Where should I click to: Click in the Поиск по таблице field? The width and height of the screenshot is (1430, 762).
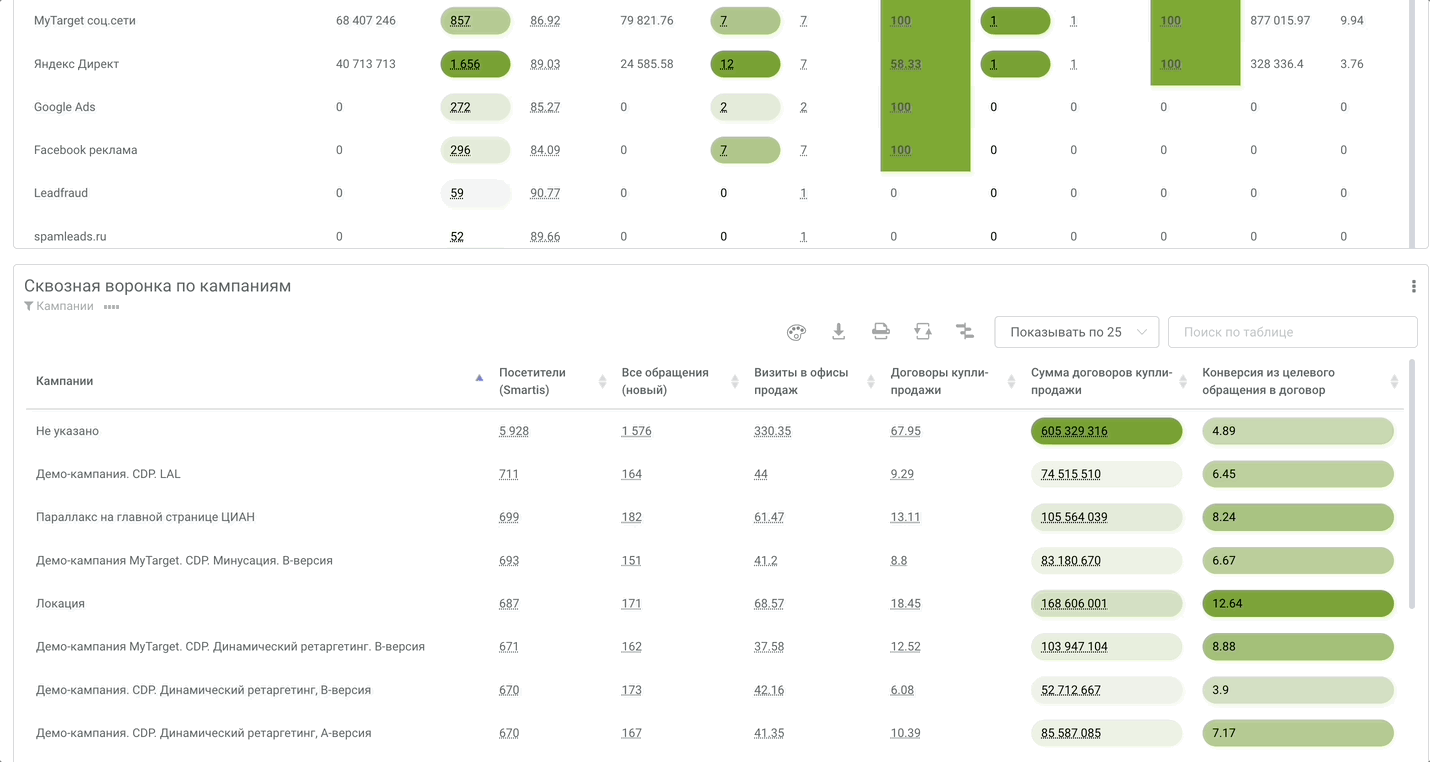(1292, 332)
